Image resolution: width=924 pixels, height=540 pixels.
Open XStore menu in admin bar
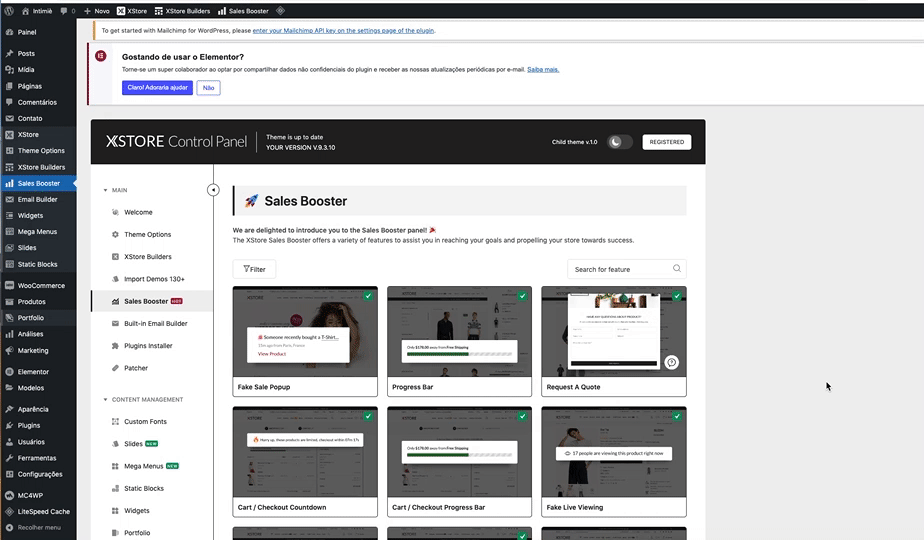click(x=132, y=11)
